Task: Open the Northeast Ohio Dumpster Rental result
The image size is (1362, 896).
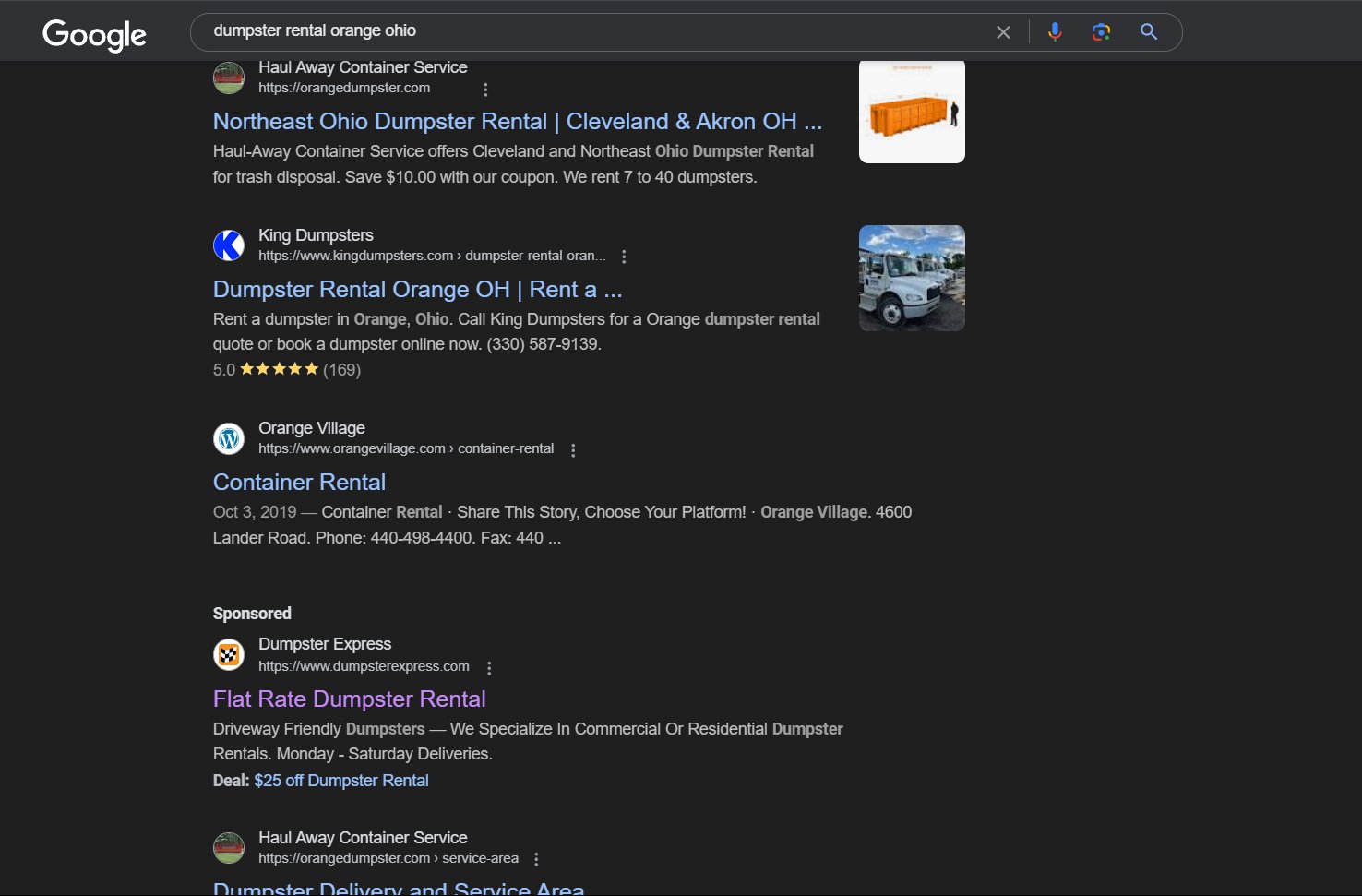Action: pyautogui.click(x=517, y=121)
